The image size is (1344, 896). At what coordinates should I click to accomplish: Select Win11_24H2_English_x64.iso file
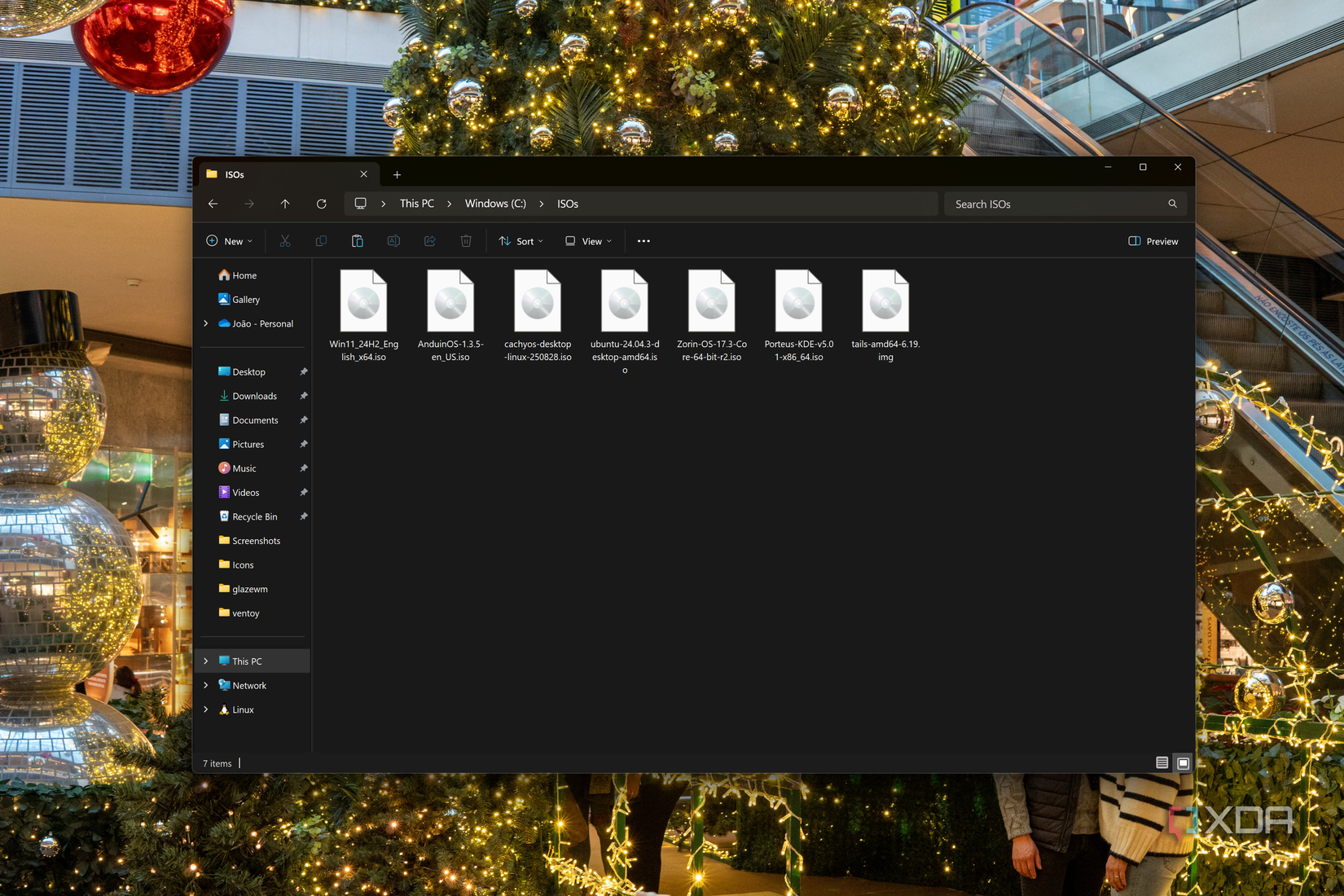[x=363, y=316]
